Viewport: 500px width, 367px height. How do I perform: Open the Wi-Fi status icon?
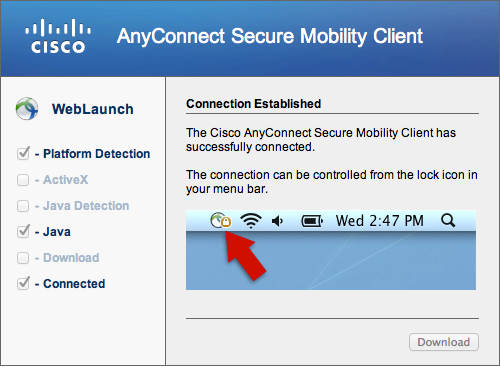[251, 221]
